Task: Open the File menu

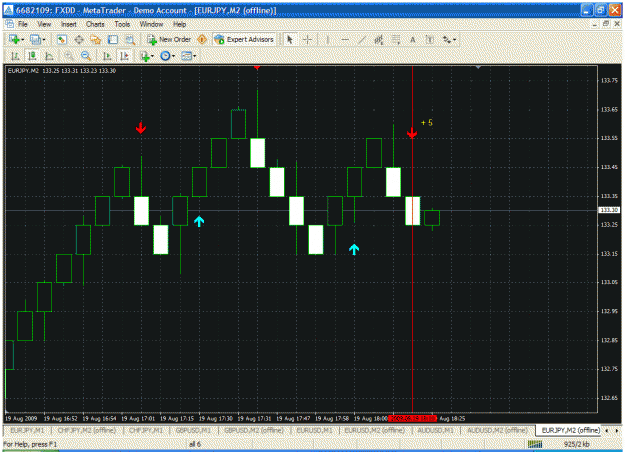Action: (23, 24)
